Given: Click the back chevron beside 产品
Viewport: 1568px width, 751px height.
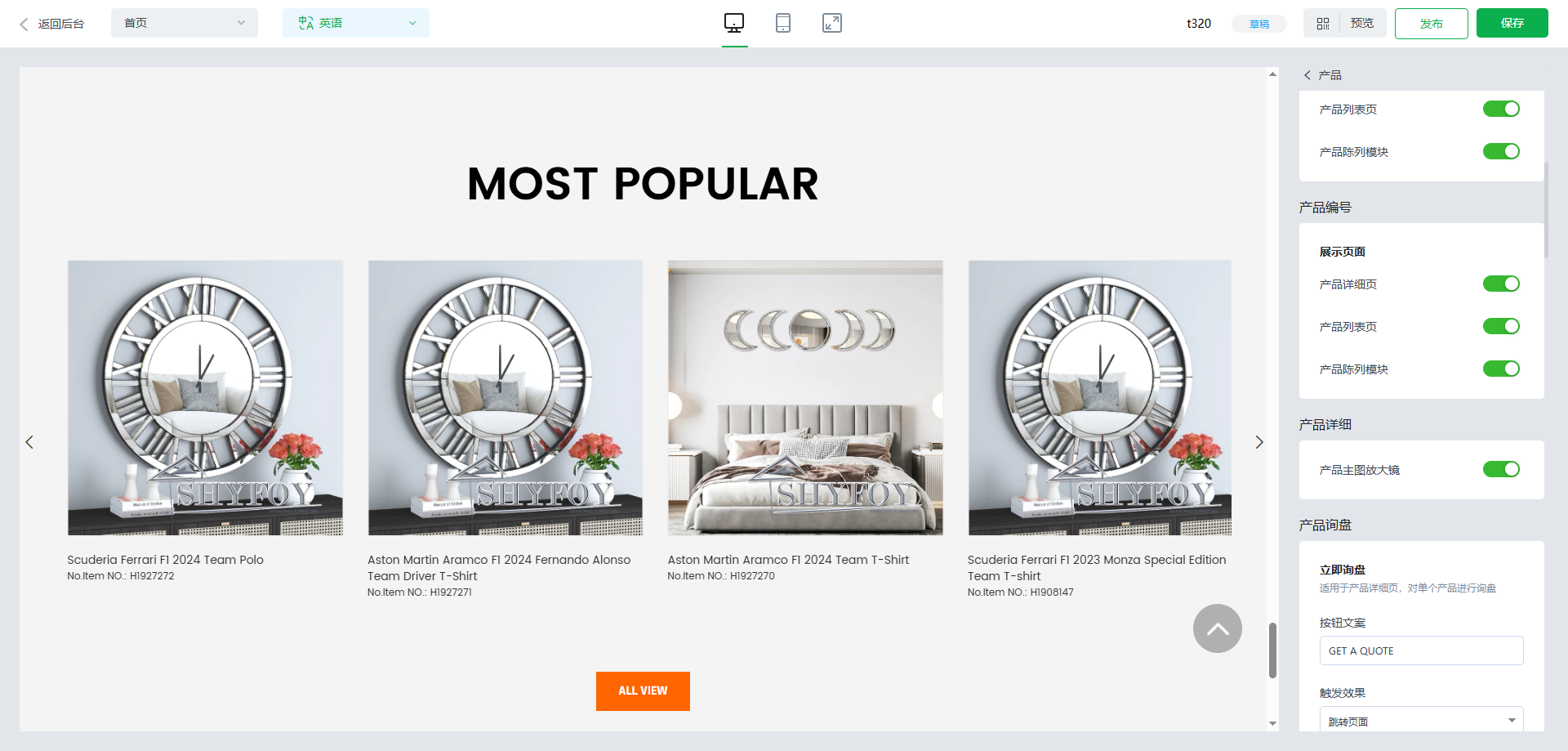Looking at the screenshot, I should point(1307,75).
